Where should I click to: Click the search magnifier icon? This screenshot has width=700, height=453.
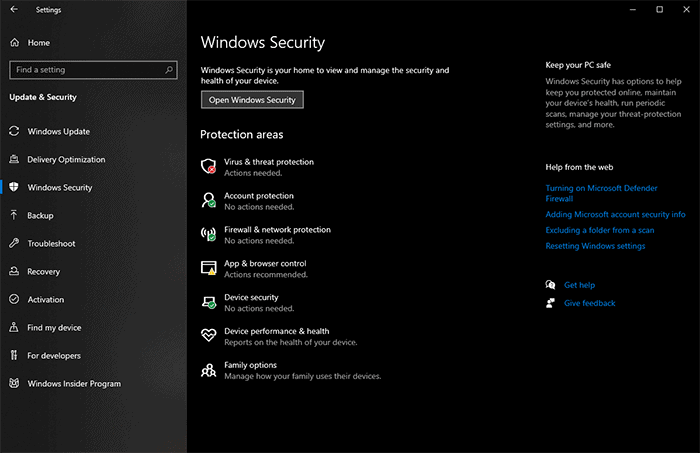point(169,70)
